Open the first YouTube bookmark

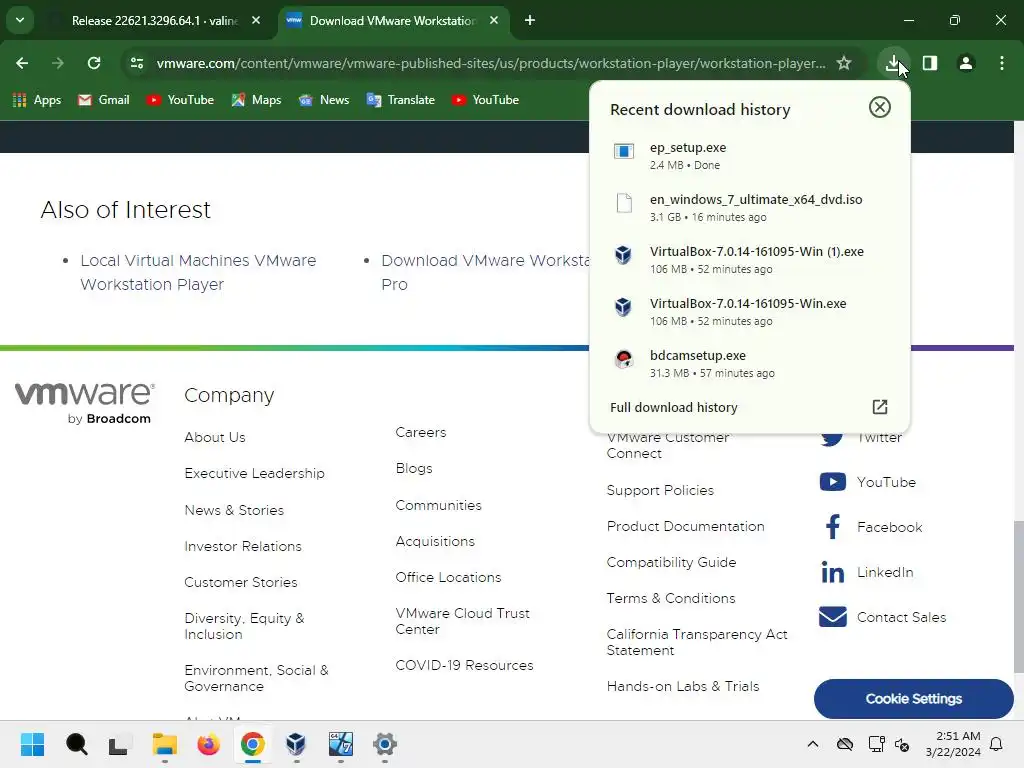pyautogui.click(x=180, y=100)
